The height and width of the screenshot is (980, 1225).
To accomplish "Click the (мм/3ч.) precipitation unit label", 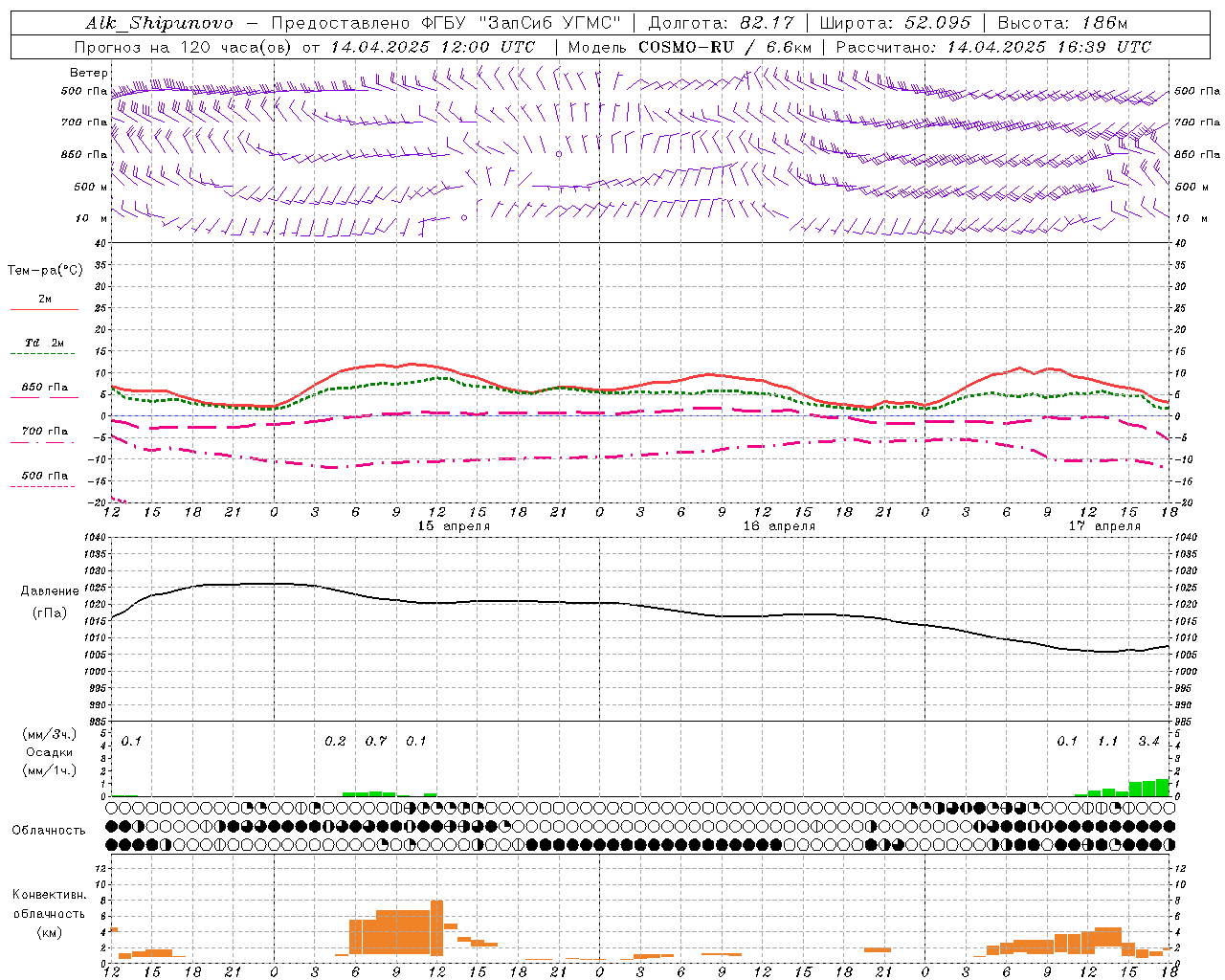I will click(x=50, y=734).
